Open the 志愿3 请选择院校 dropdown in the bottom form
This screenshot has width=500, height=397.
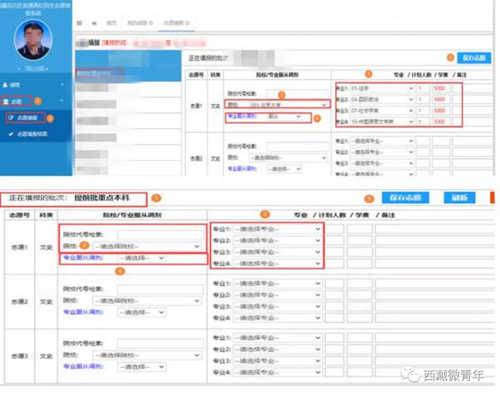pyautogui.click(x=147, y=355)
